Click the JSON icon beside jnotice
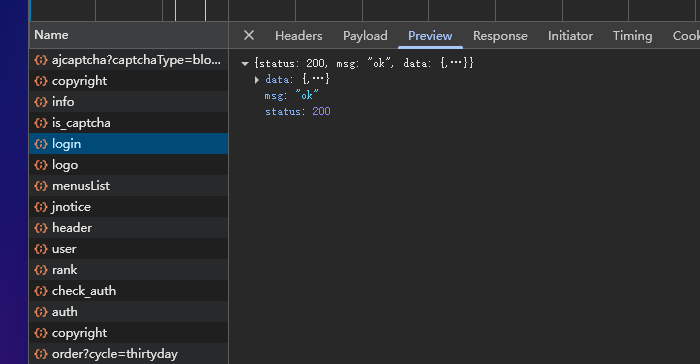700x364 pixels. [41, 207]
